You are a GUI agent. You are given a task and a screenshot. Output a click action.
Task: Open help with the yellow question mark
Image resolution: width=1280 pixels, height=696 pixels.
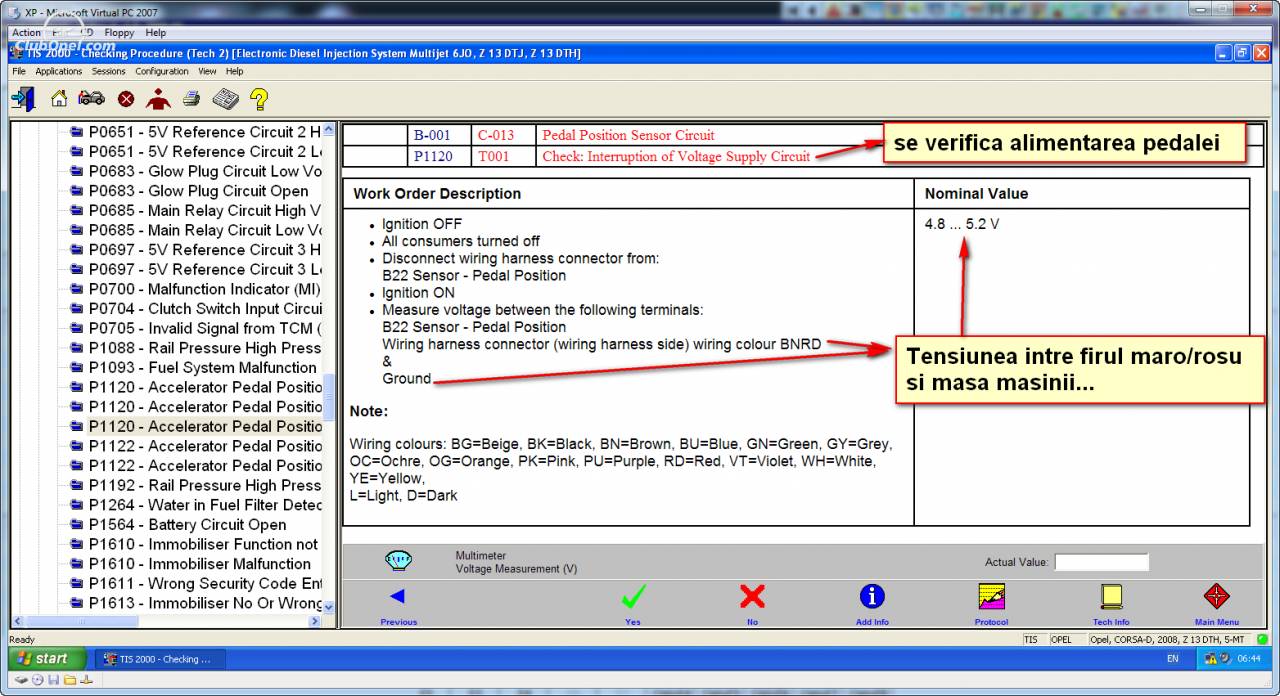click(x=259, y=99)
